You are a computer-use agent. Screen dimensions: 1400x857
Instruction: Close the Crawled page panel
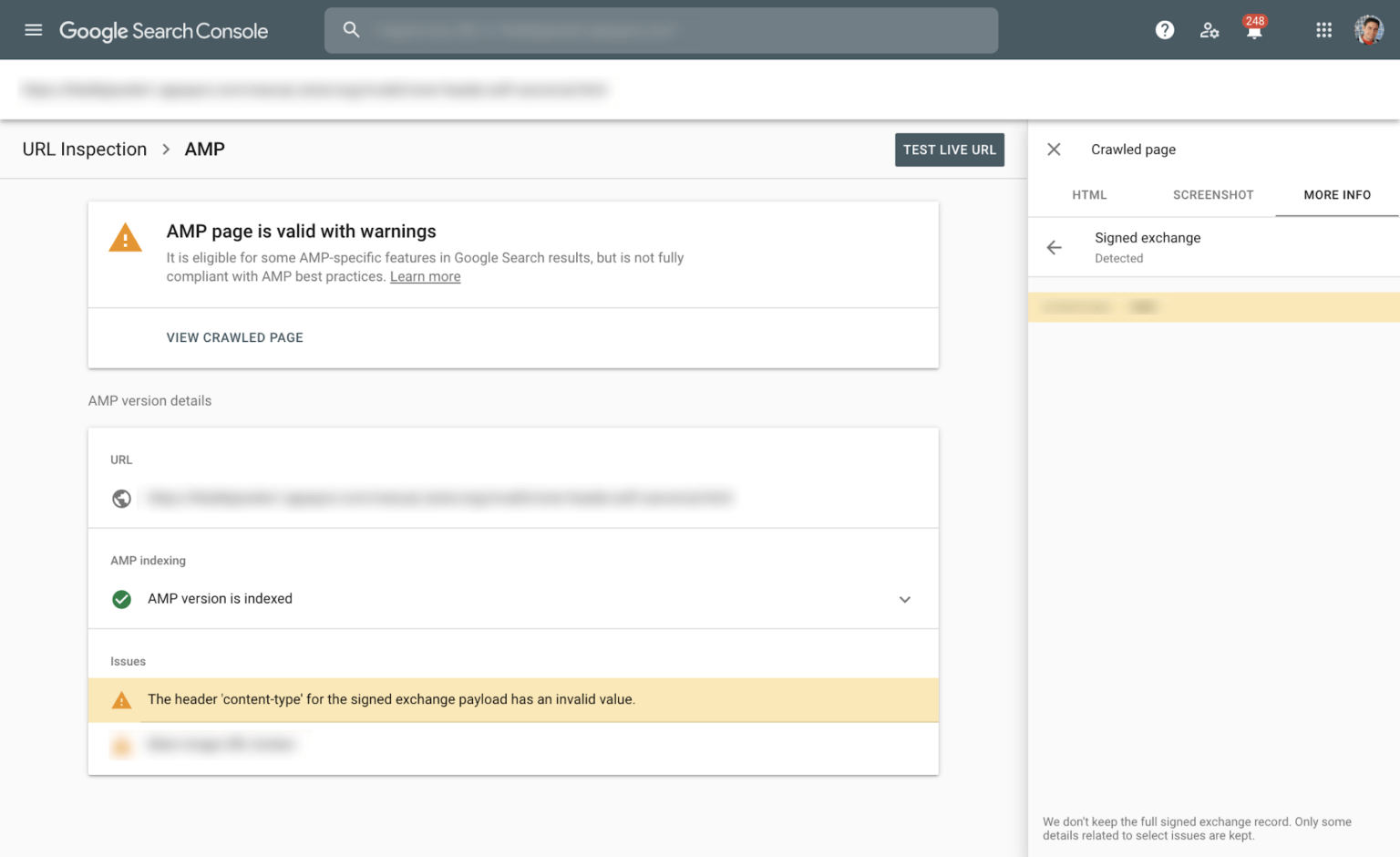(x=1054, y=150)
